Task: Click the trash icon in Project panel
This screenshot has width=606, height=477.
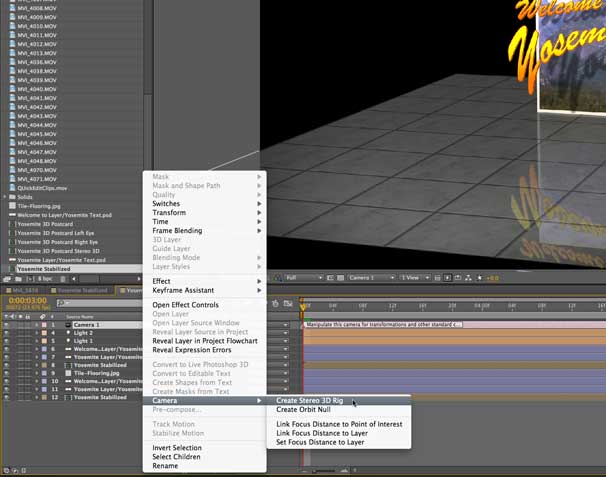Action: (63, 279)
